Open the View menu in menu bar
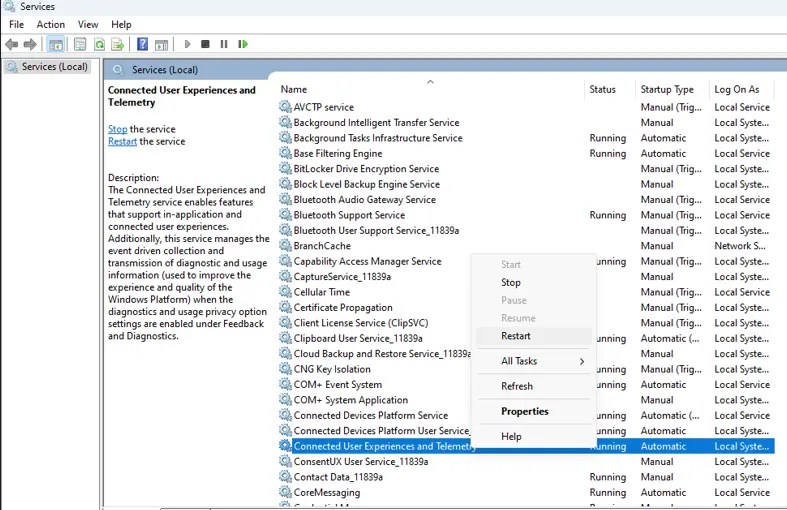This screenshot has height=510, width=787. click(x=88, y=24)
